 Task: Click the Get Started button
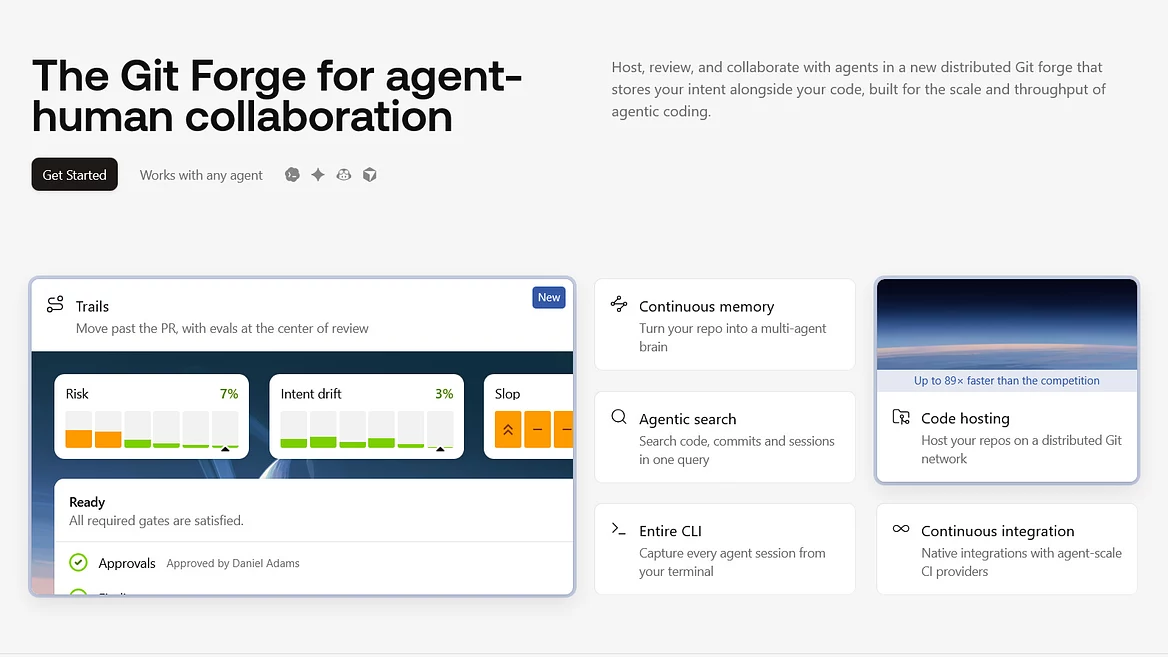click(x=74, y=174)
